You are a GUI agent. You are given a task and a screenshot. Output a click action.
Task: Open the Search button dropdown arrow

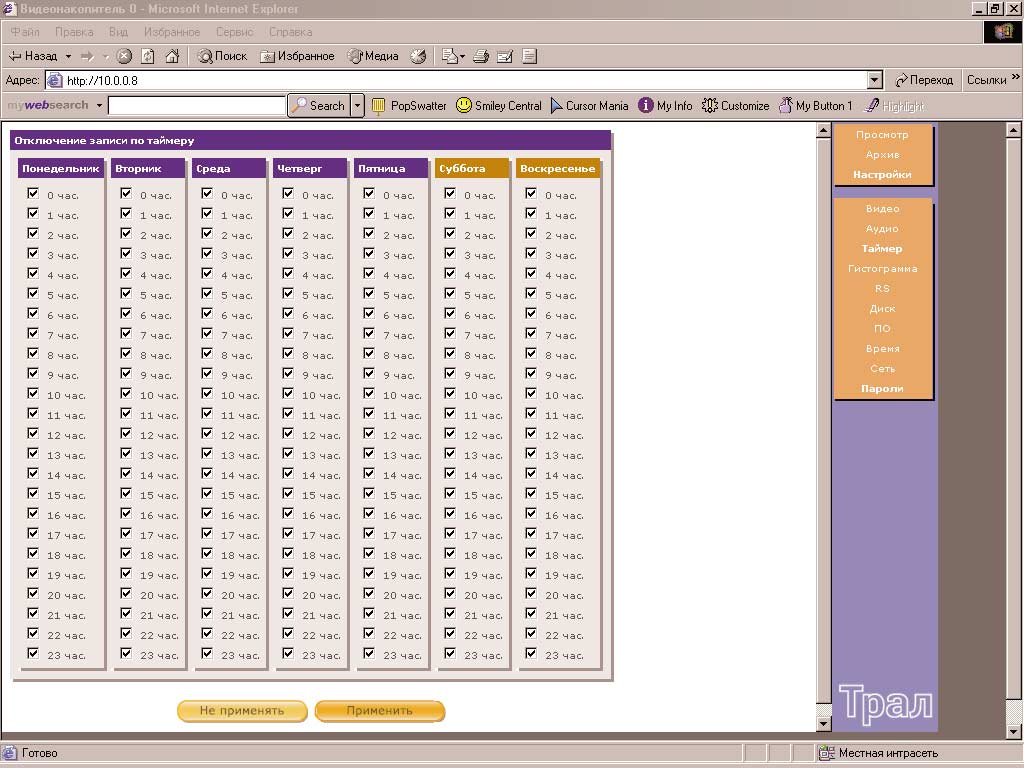[x=357, y=105]
